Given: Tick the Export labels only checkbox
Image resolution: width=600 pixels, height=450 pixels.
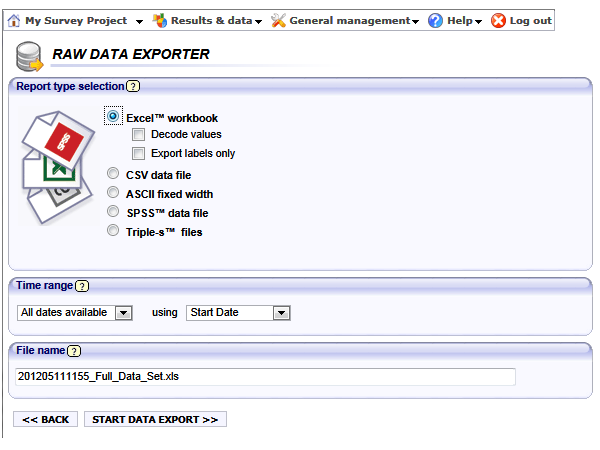Looking at the screenshot, I should coord(139,153).
